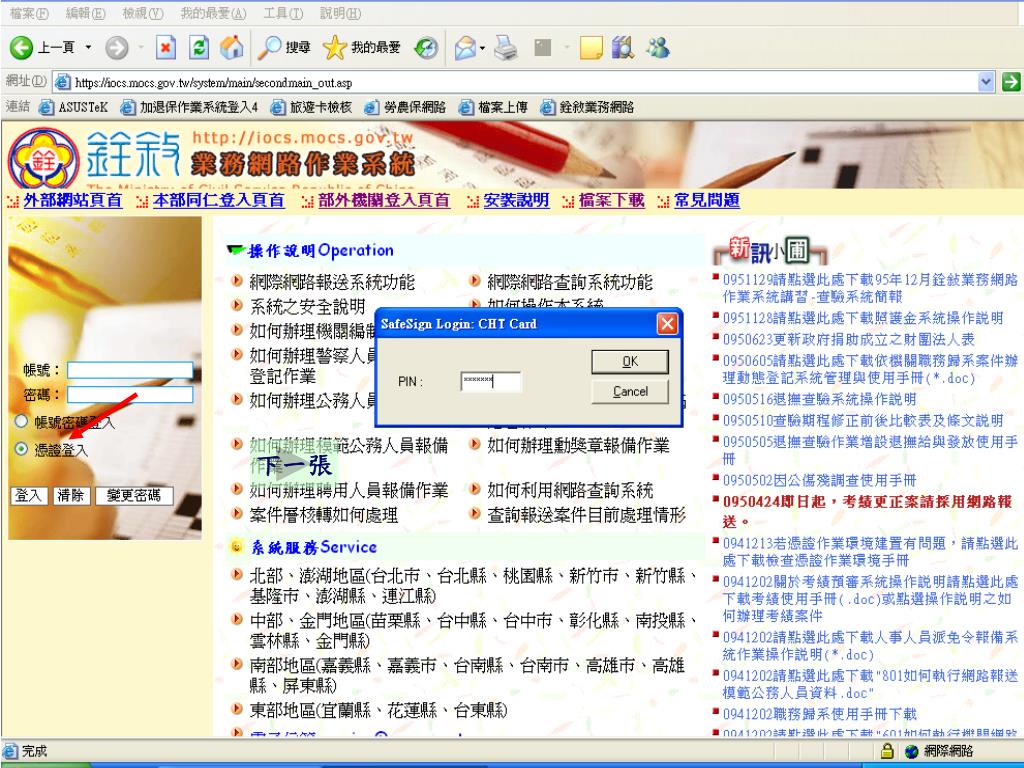Go to 本部同仁登入頁首 link

[x=218, y=200]
